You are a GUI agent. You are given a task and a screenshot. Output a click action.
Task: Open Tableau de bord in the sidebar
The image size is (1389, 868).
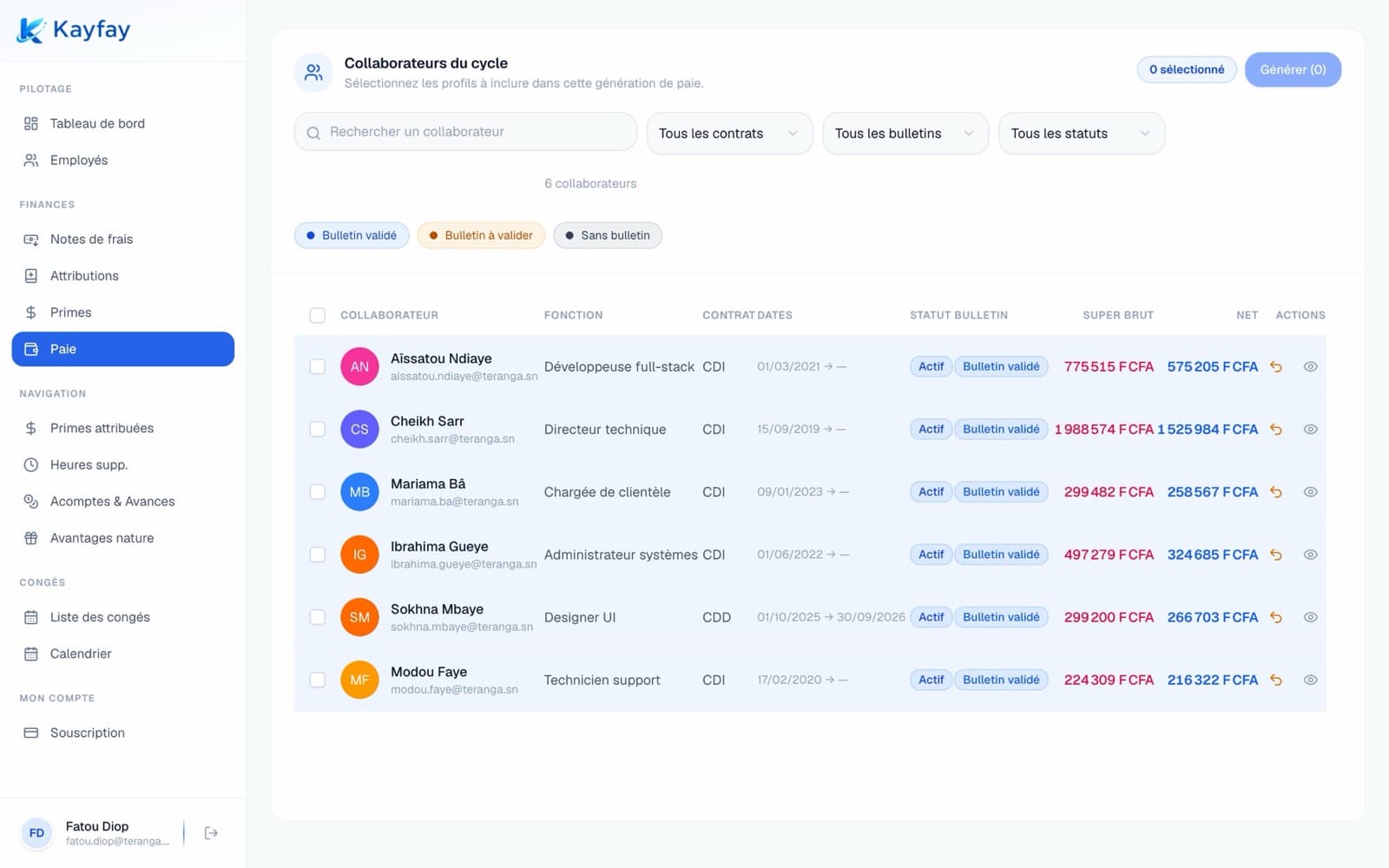coord(122,123)
